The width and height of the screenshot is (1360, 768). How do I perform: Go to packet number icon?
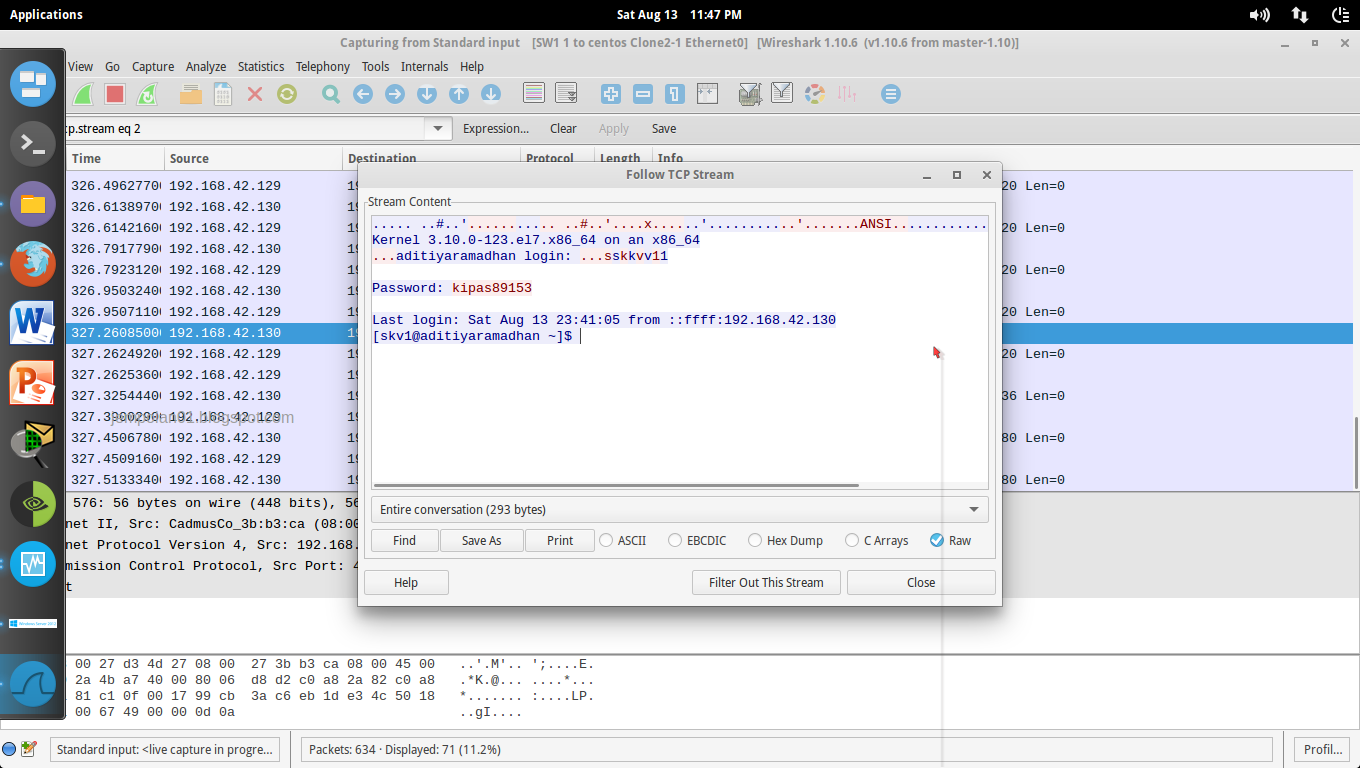tap(427, 94)
